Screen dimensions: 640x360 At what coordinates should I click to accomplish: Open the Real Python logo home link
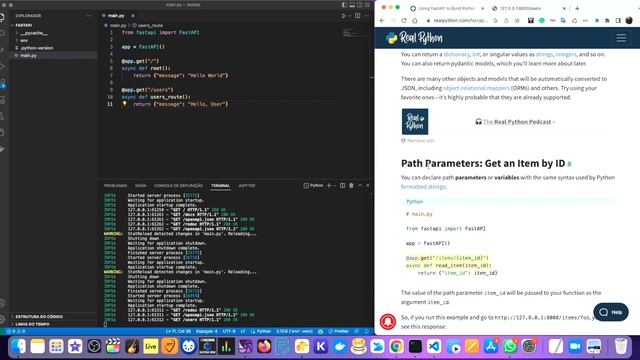coord(414,38)
